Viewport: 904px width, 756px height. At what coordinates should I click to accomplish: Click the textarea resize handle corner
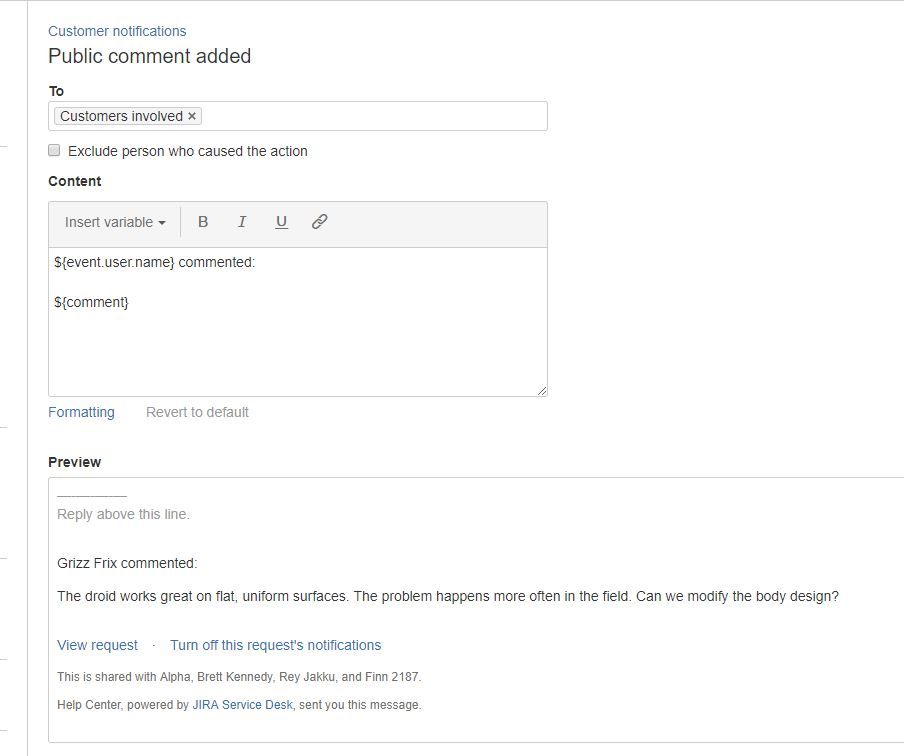click(x=543, y=391)
